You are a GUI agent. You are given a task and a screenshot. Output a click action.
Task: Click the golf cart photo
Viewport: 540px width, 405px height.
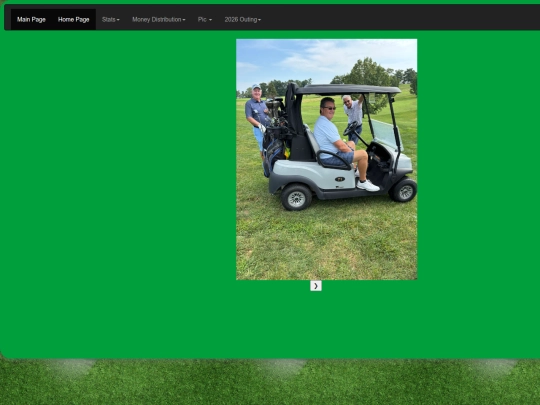(x=326, y=159)
